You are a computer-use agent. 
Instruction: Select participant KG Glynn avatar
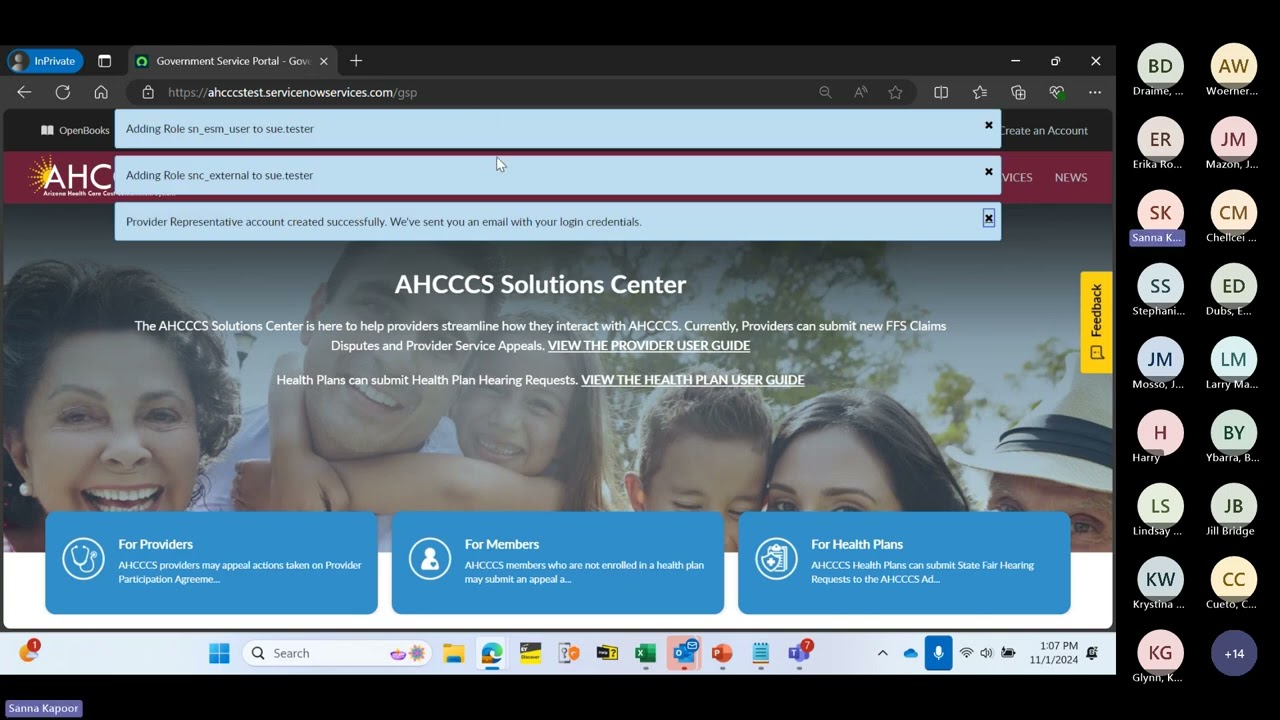pos(1160,653)
